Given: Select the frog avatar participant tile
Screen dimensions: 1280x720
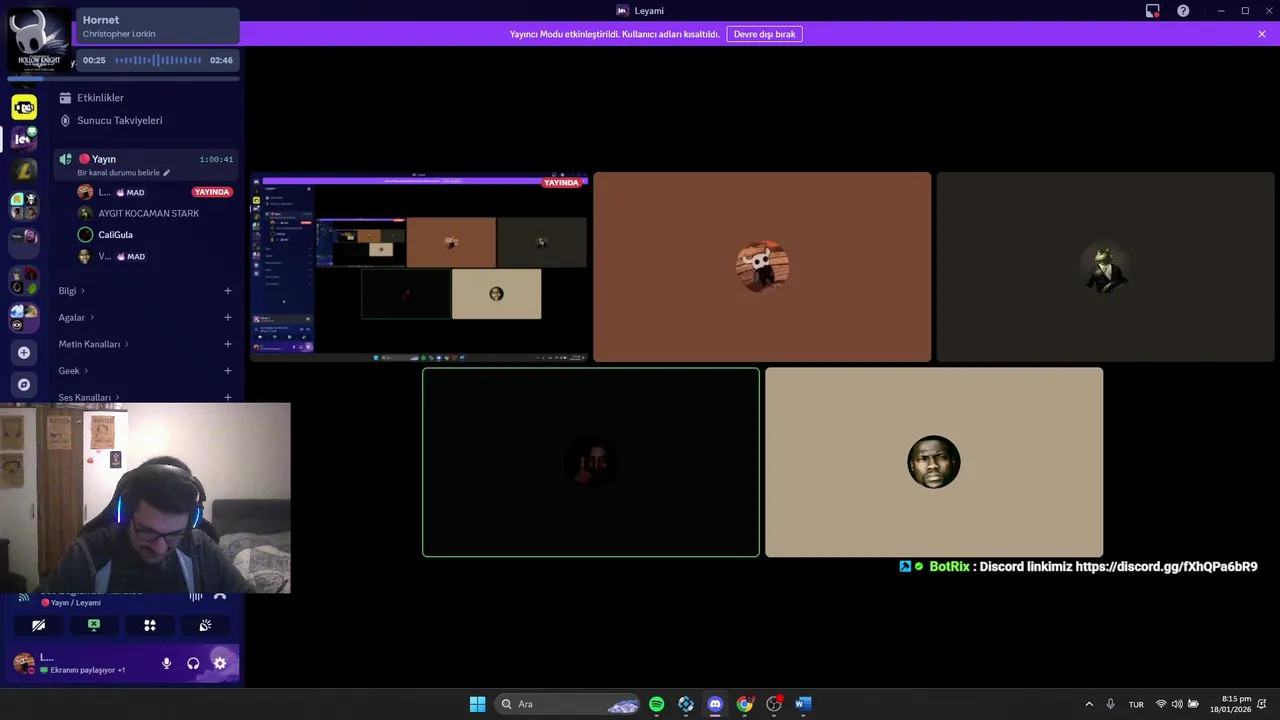Looking at the screenshot, I should click(1105, 267).
